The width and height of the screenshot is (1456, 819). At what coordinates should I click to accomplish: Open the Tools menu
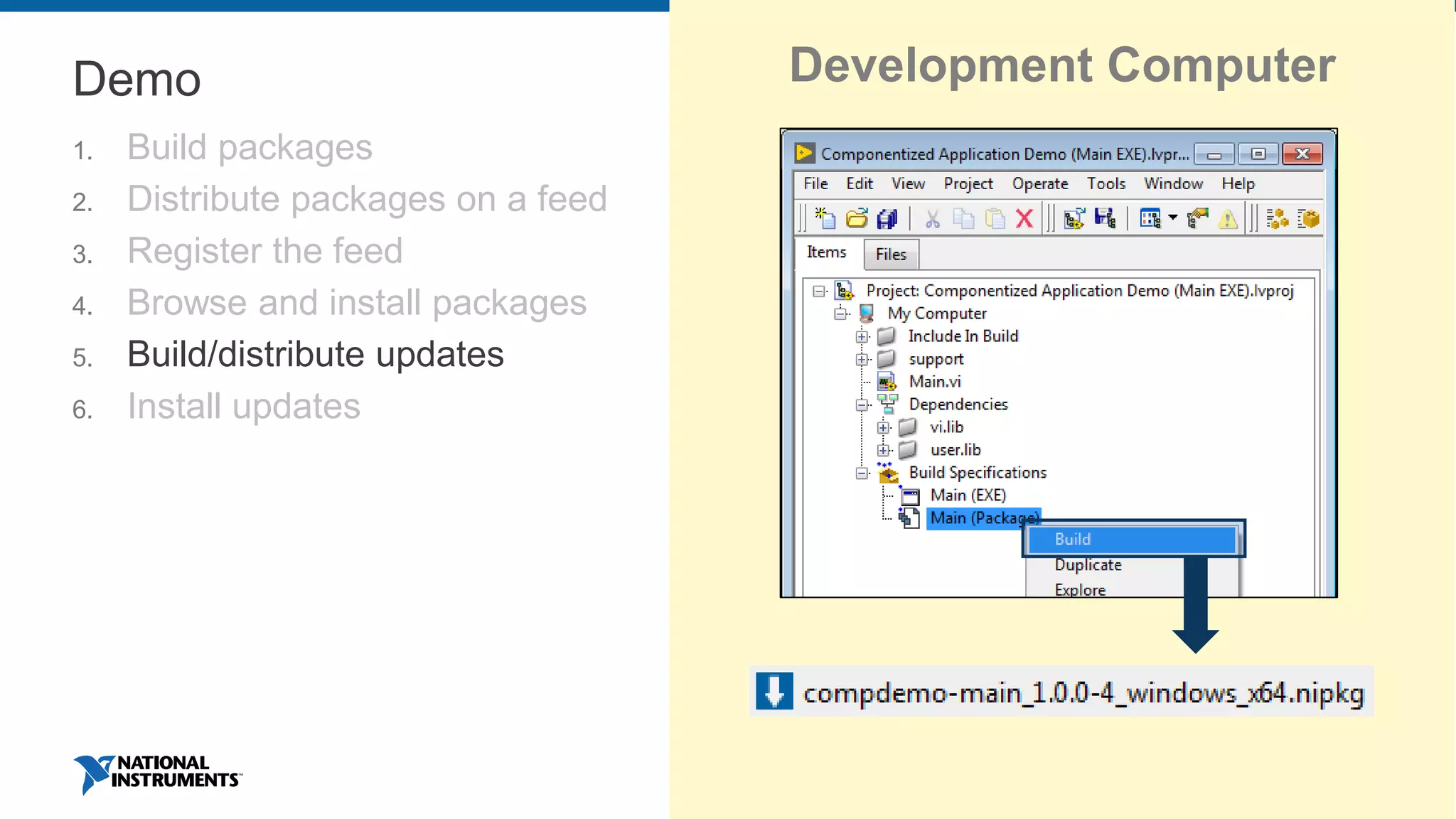1106,183
